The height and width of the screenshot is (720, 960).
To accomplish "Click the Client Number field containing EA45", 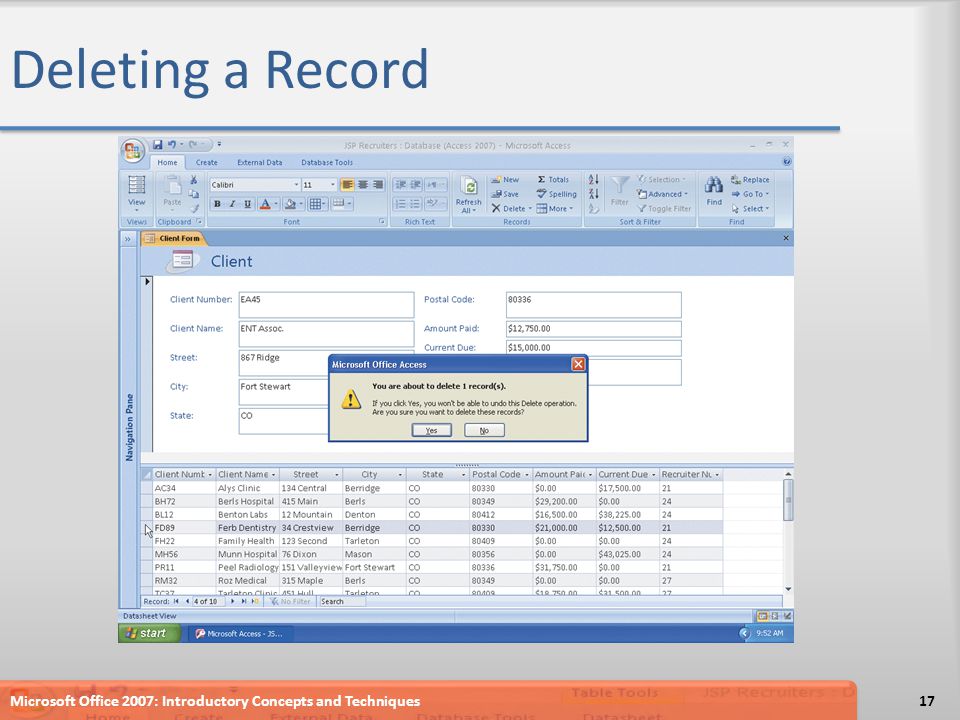I will [326, 304].
